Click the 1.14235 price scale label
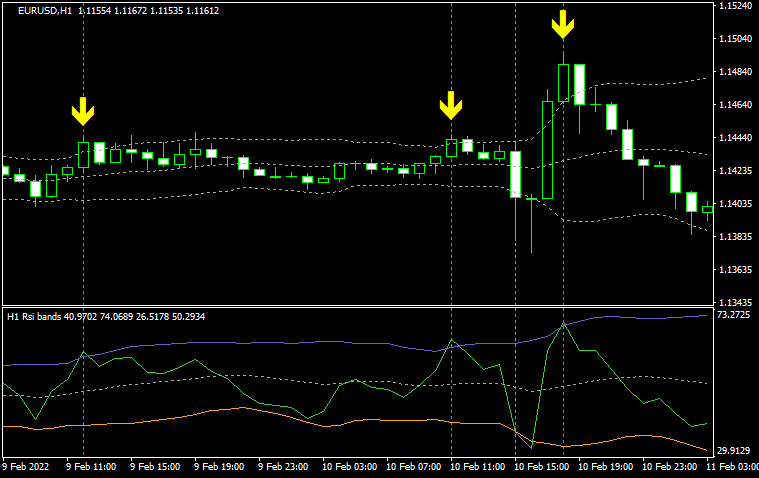Screen dimensions: 759x478 [x=735, y=170]
